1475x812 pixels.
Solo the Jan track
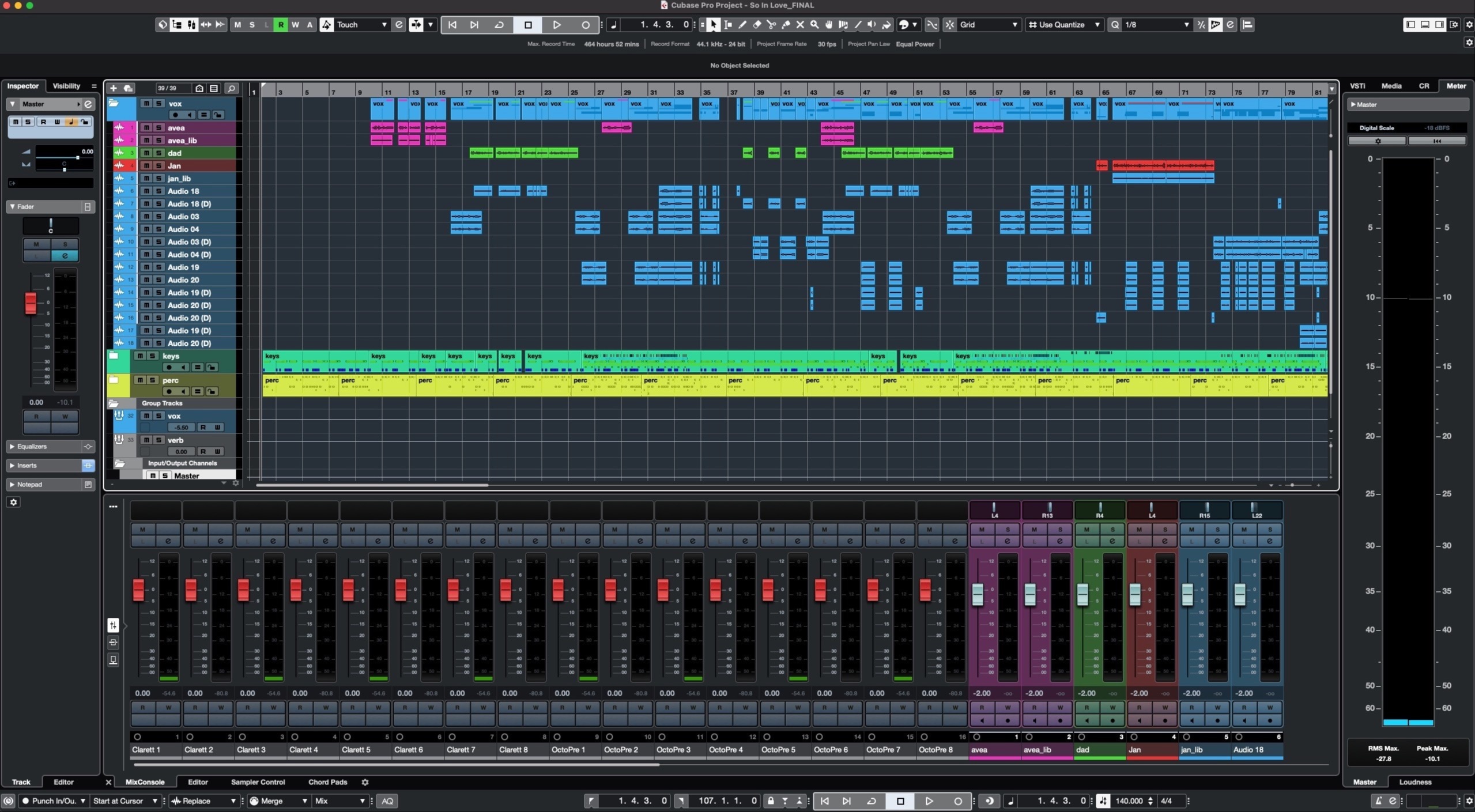point(159,165)
